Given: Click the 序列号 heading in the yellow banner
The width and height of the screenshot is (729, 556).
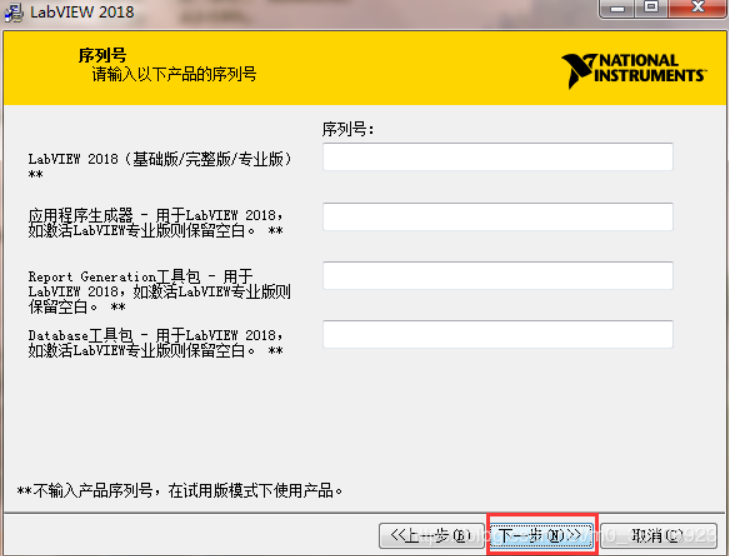Looking at the screenshot, I should [x=102, y=55].
